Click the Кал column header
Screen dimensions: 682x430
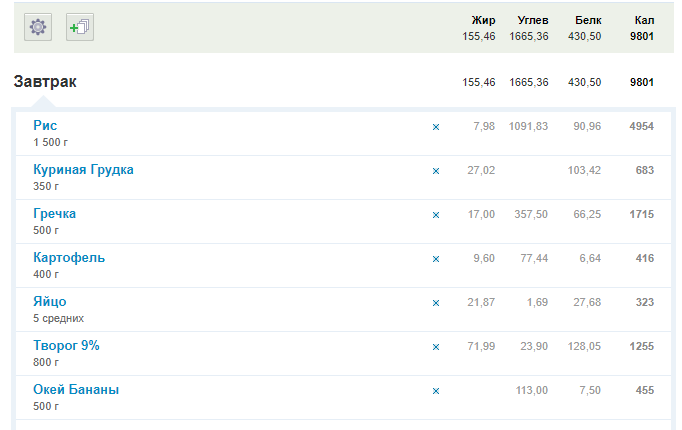[643, 20]
